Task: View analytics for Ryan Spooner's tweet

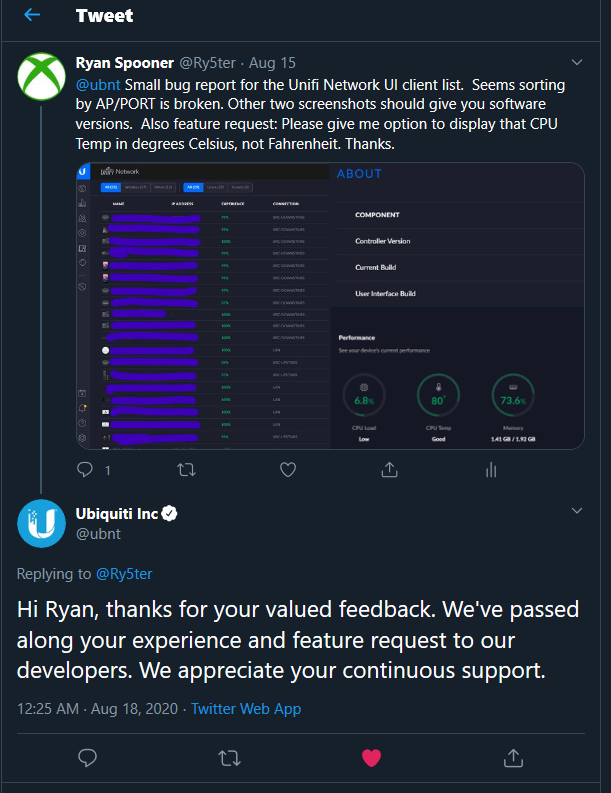Action: [491, 470]
